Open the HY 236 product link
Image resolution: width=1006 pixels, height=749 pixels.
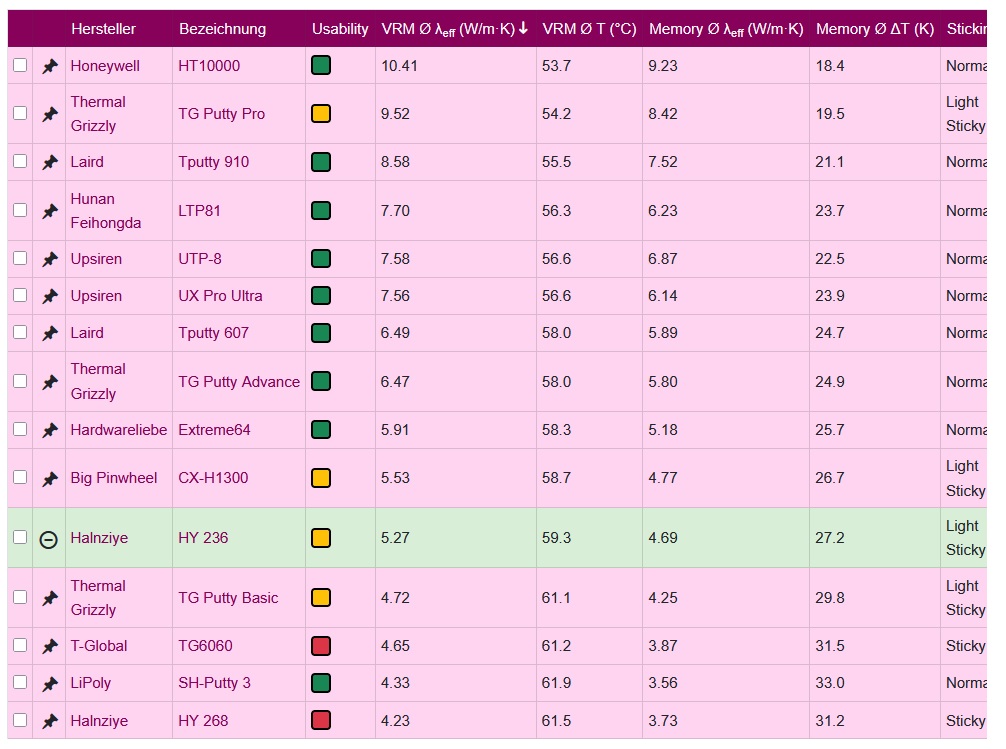(x=203, y=537)
